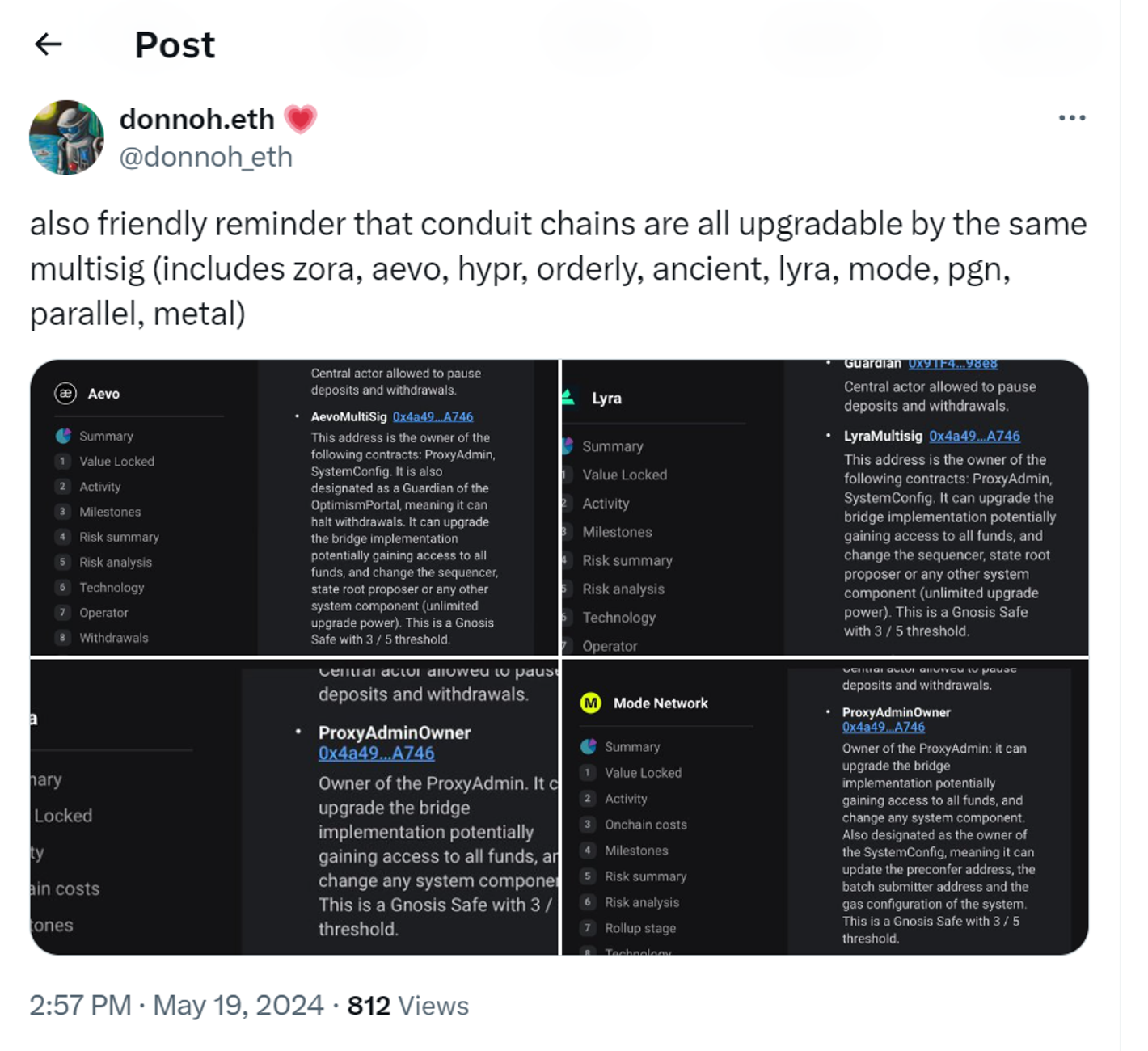
Task: Click the Post header title
Action: [x=175, y=45]
